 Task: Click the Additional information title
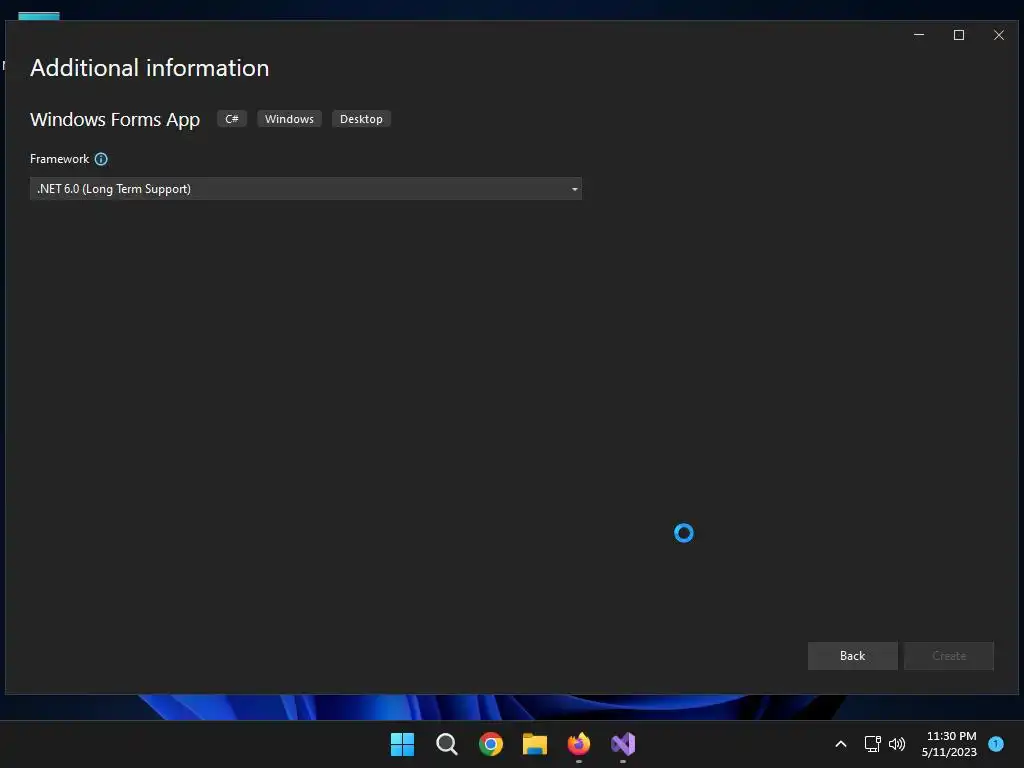[150, 68]
